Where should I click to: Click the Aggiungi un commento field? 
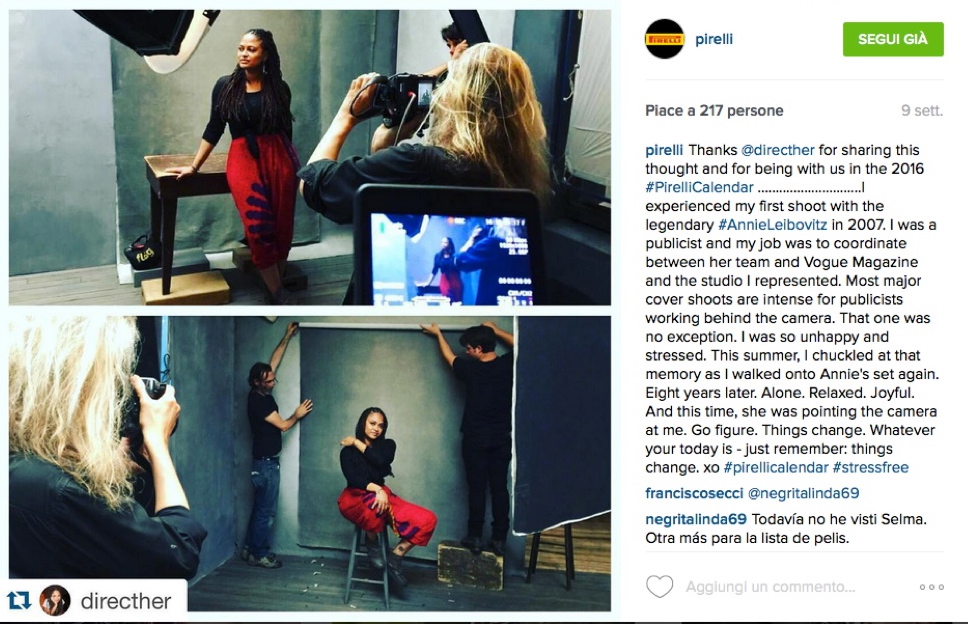pyautogui.click(x=770, y=586)
